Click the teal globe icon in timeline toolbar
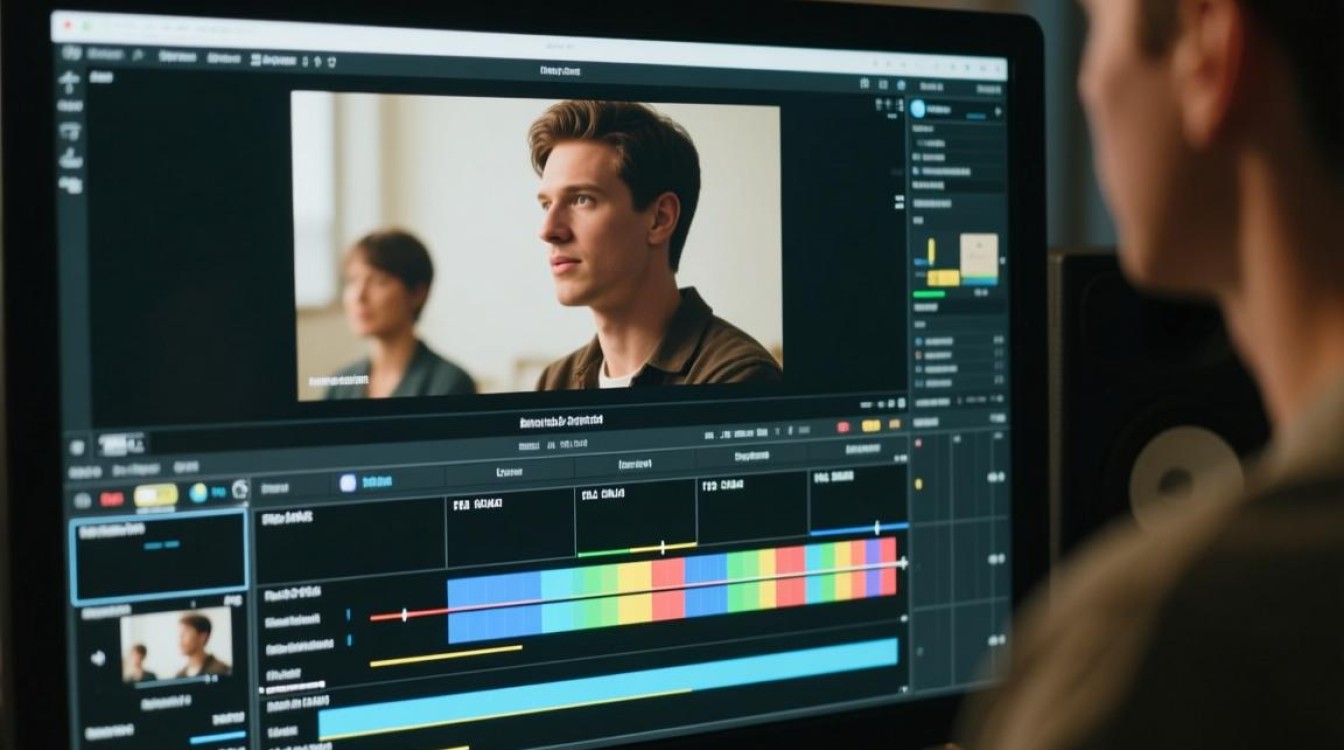 tap(198, 492)
